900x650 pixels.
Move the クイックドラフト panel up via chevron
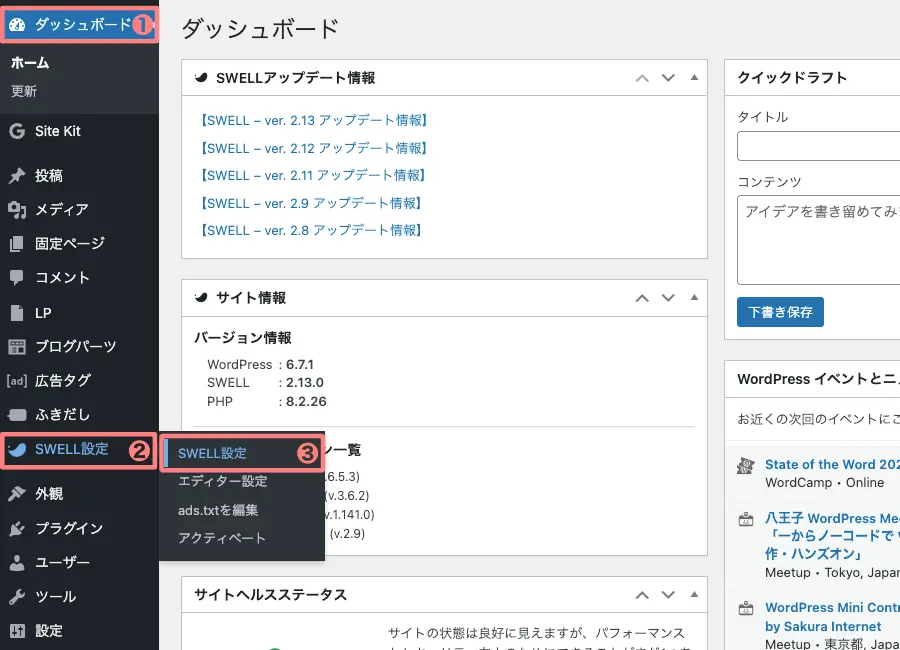click(x=893, y=77)
